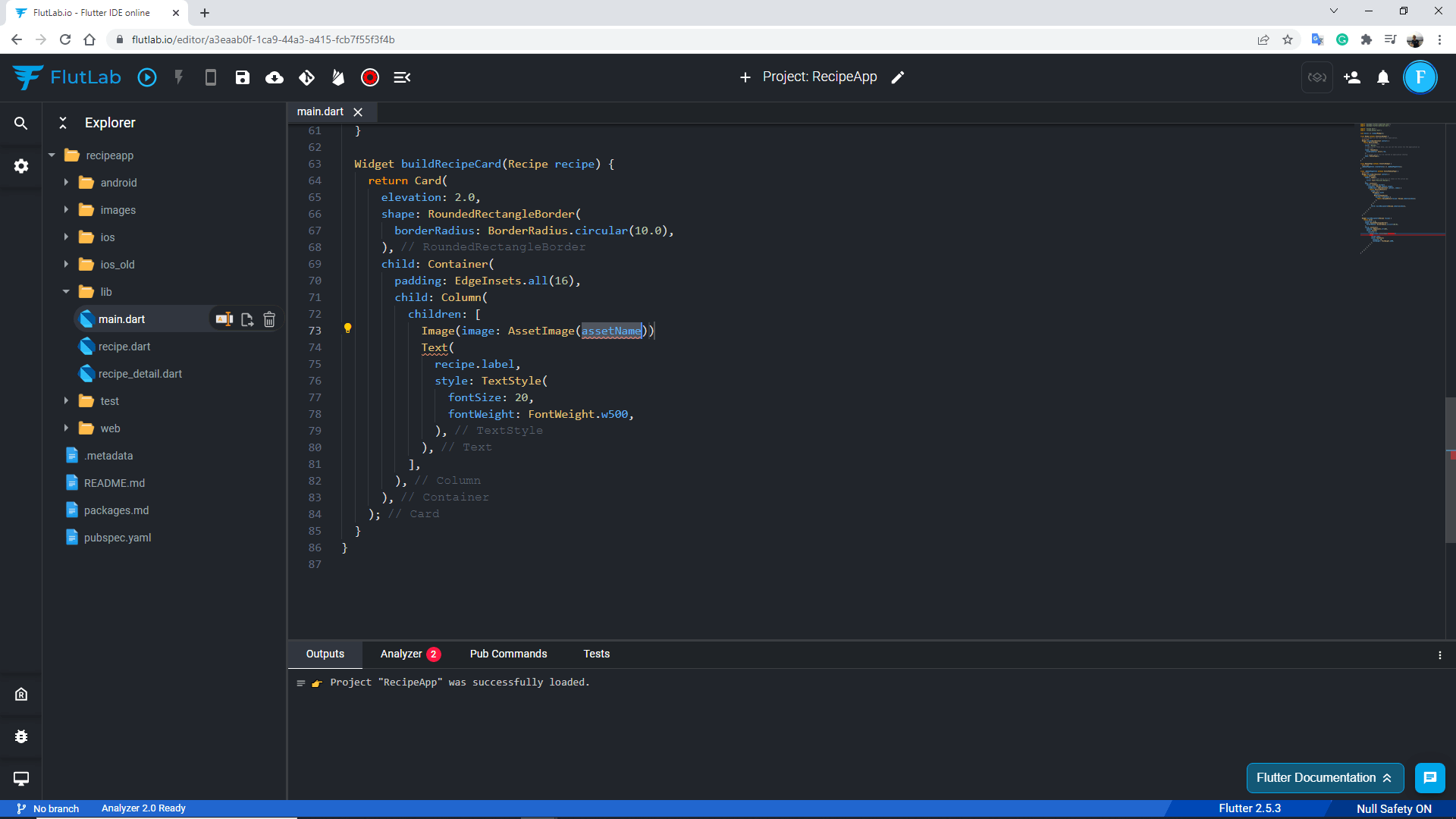The width and height of the screenshot is (1456, 819).
Task: Click the red record button icon
Action: [370, 77]
